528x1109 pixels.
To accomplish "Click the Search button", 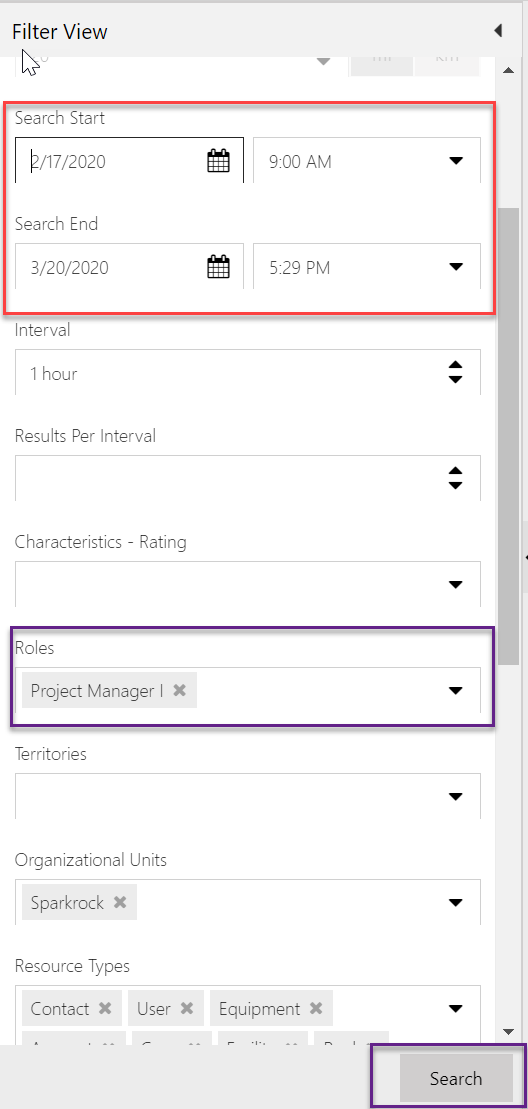I will (x=456, y=1079).
